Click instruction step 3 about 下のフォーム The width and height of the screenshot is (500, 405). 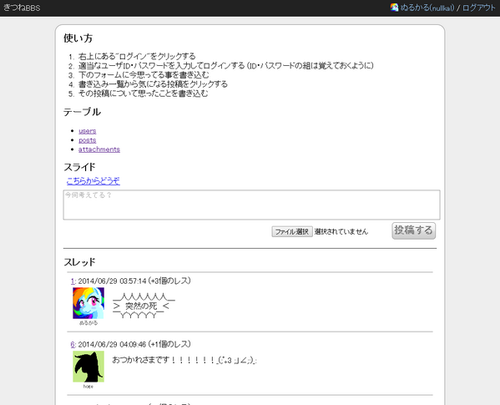[x=144, y=75]
